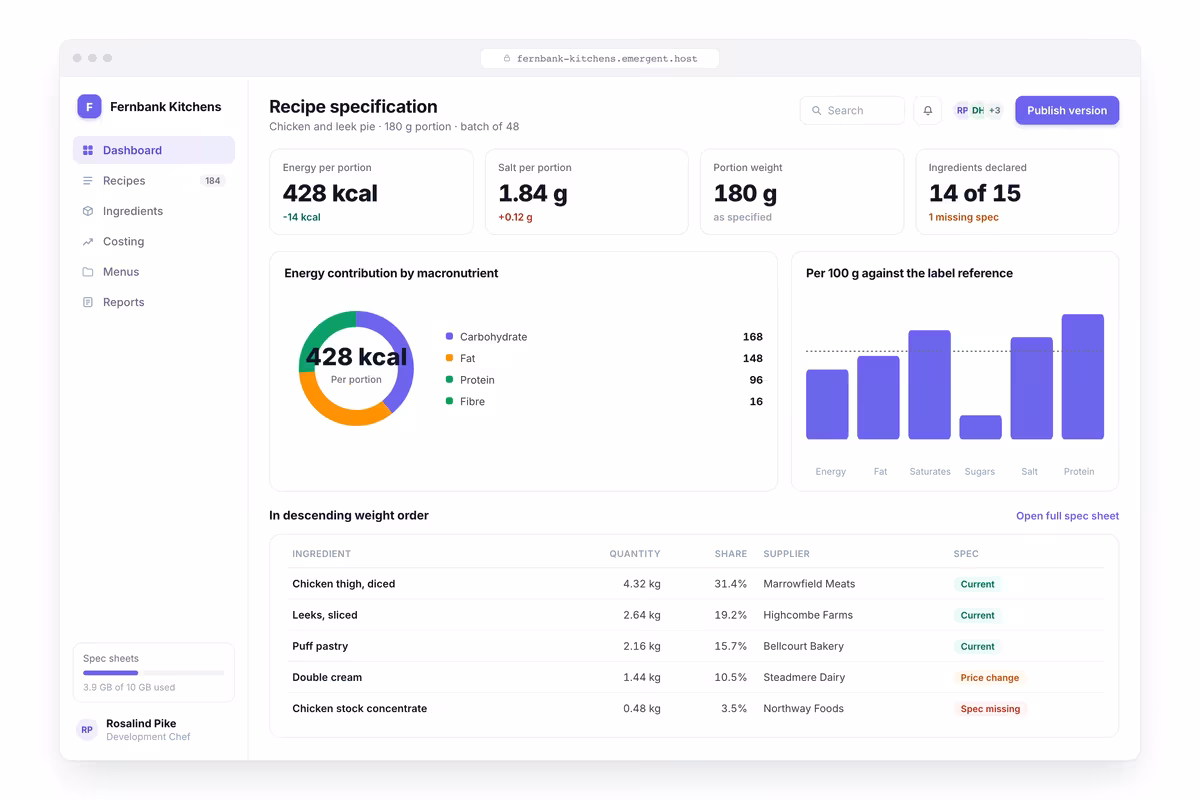Open Rosalind Pike profile name
This screenshot has width=1200, height=800.
tap(141, 724)
